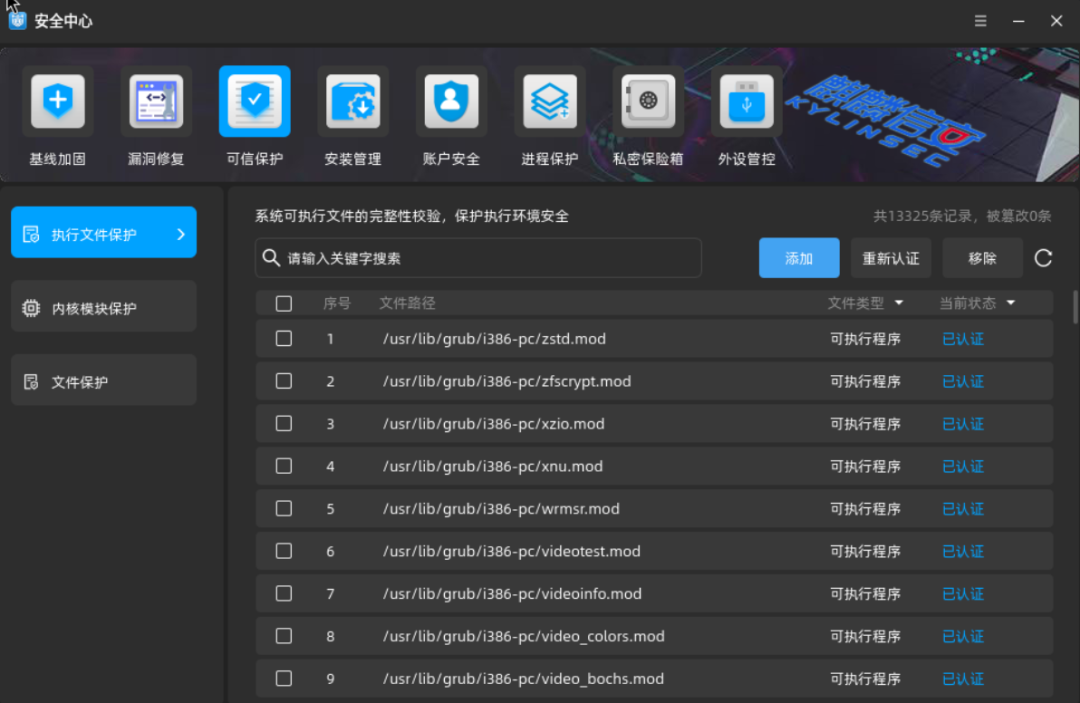Viewport: 1080px width, 703px height.
Task: Click the 添加 button
Action: coord(799,258)
